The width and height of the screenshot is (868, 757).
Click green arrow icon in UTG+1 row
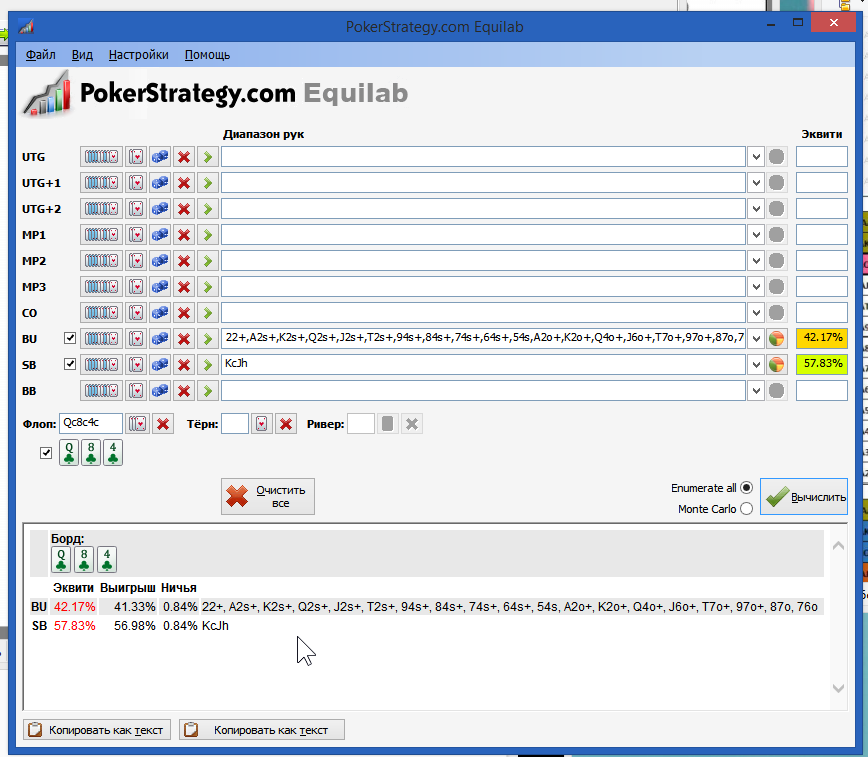point(208,183)
